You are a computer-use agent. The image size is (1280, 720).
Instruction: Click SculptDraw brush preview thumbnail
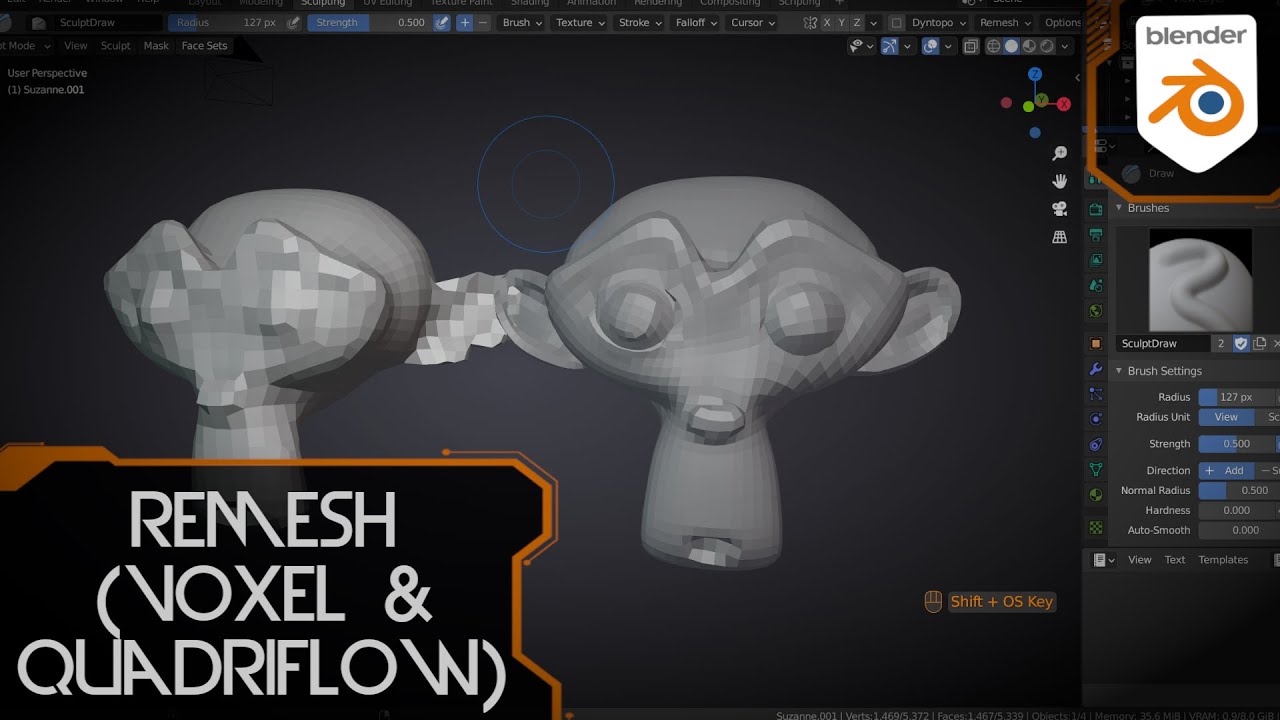pos(1200,280)
